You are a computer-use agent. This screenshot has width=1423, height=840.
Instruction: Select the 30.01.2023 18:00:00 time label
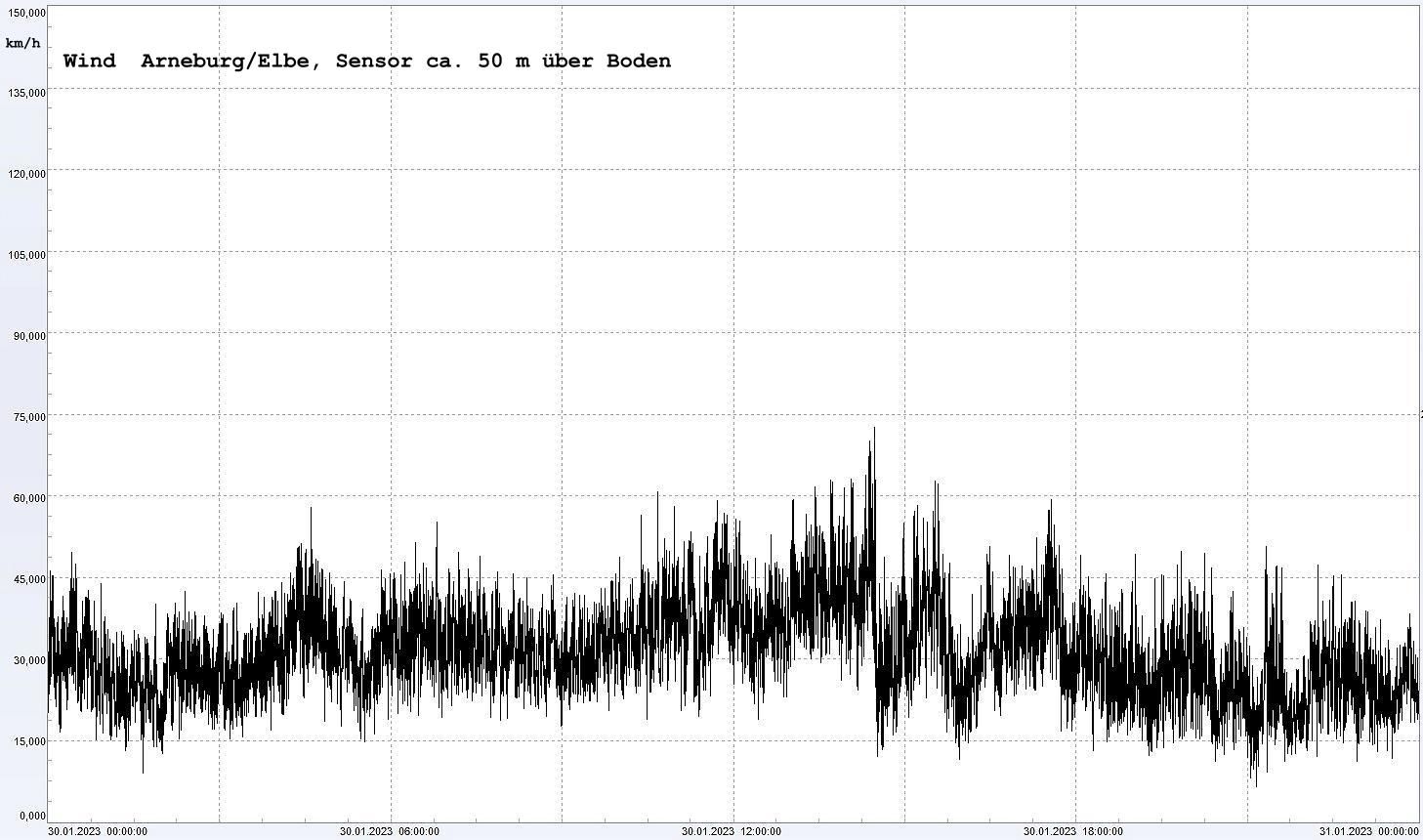tap(1072, 832)
